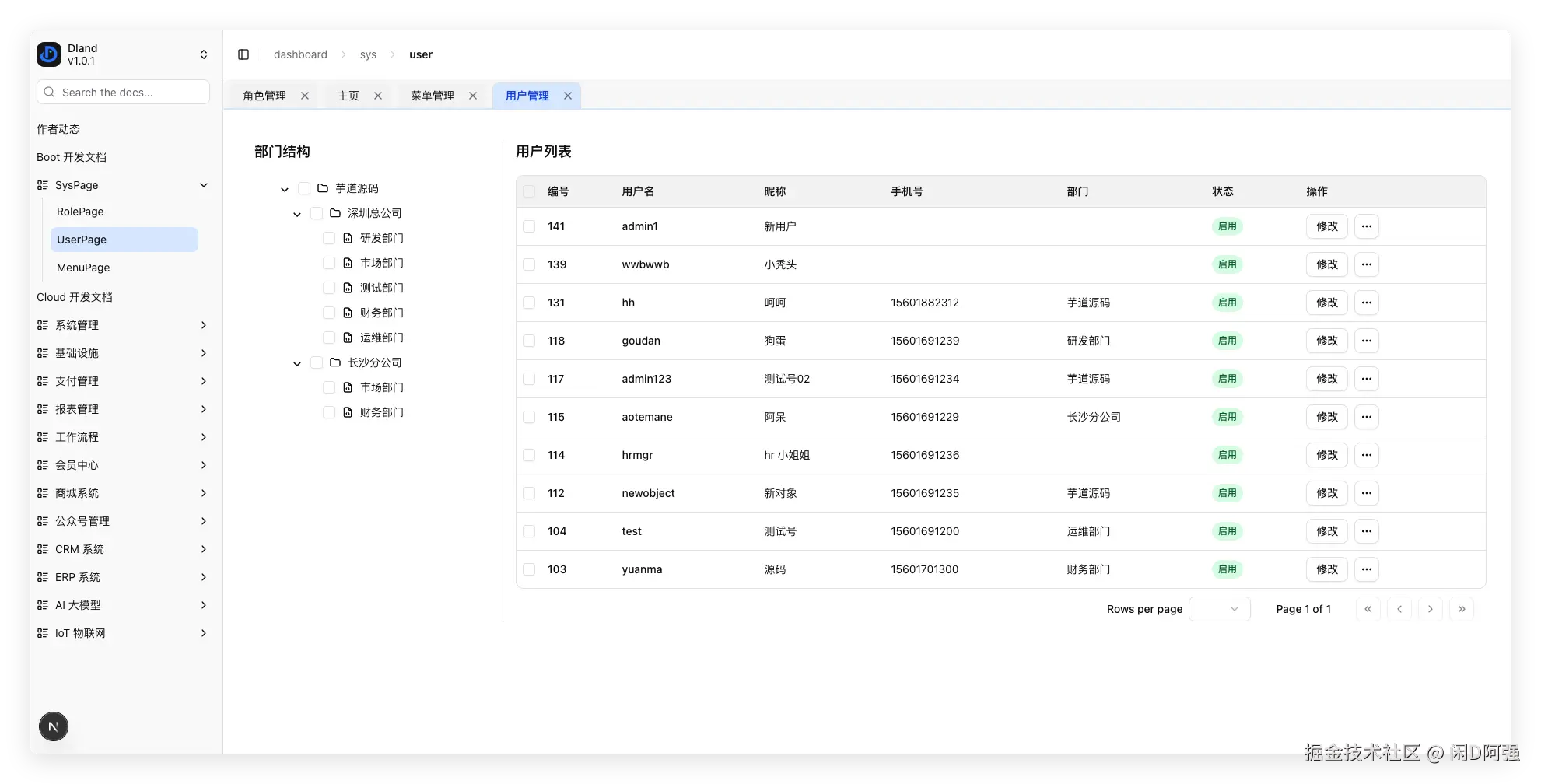The height and width of the screenshot is (784, 1541).
Task: Click the 研发部门 department icon
Action: click(348, 238)
